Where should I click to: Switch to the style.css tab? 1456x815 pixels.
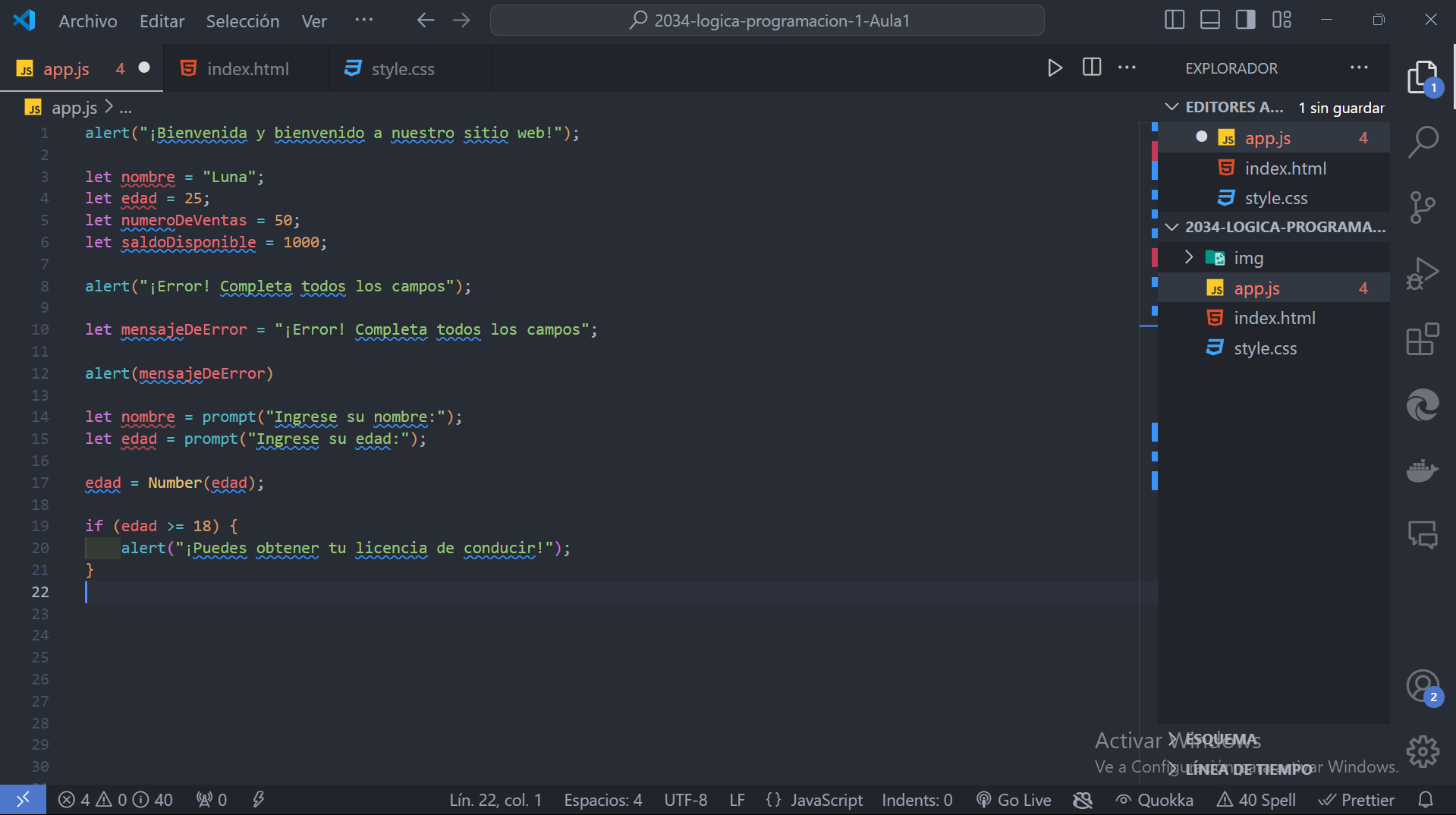(402, 68)
